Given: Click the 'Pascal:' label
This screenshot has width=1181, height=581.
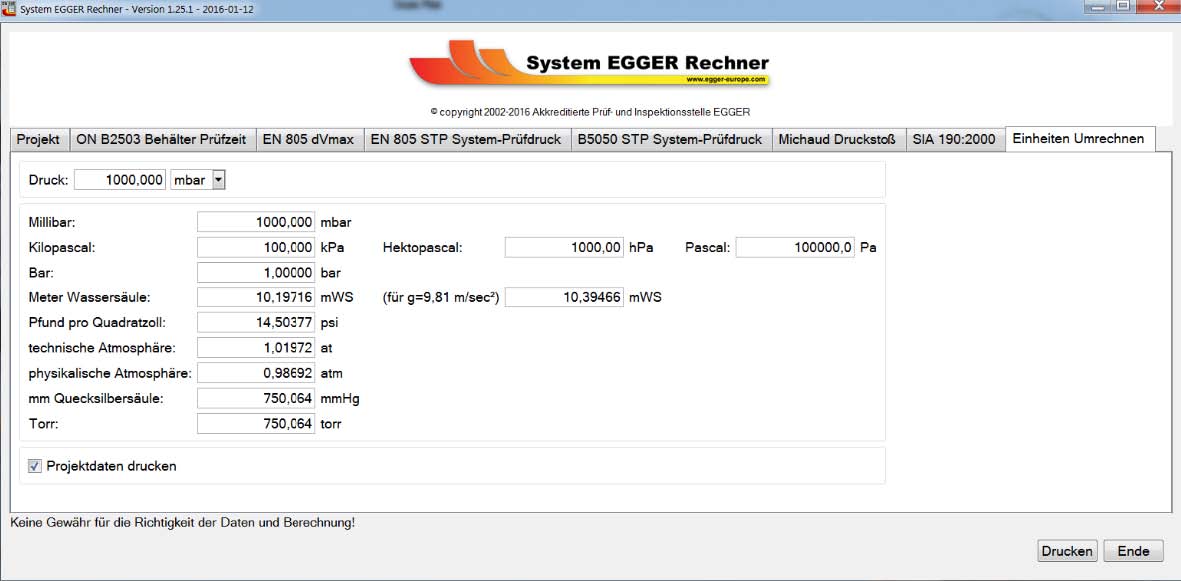Looking at the screenshot, I should (707, 247).
